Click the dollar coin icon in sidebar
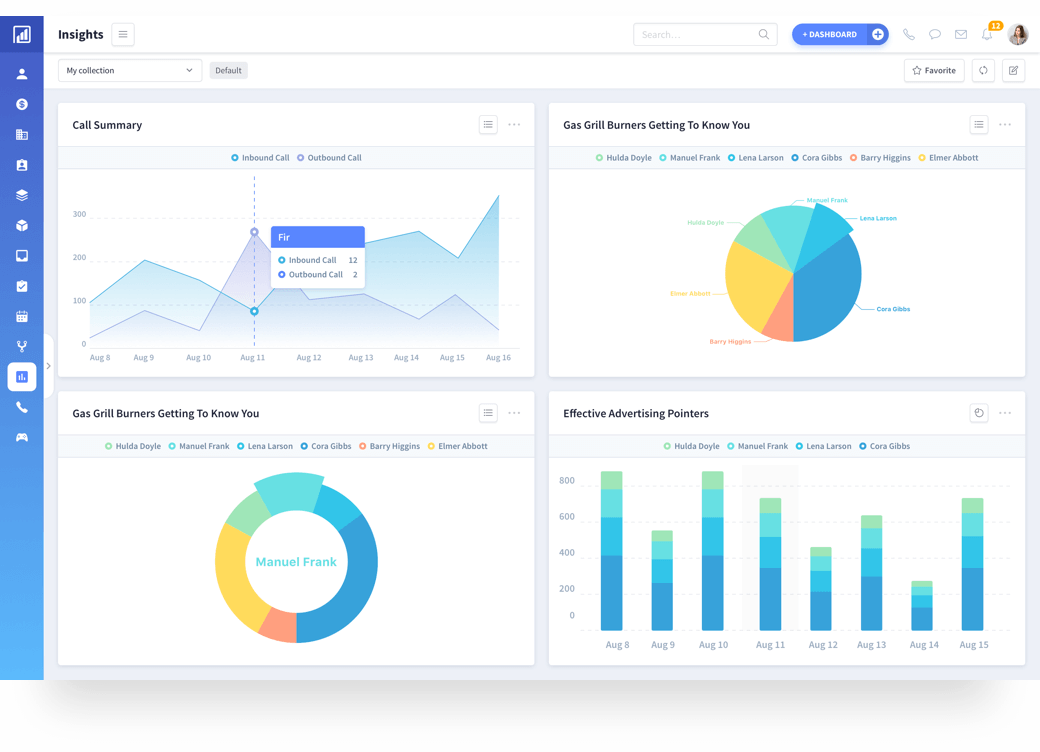The image size is (1040, 752). click(x=22, y=105)
